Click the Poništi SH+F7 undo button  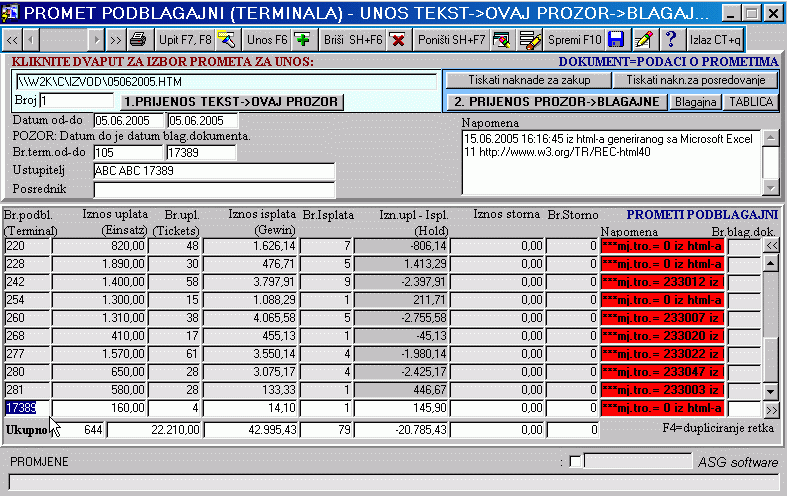pos(452,40)
